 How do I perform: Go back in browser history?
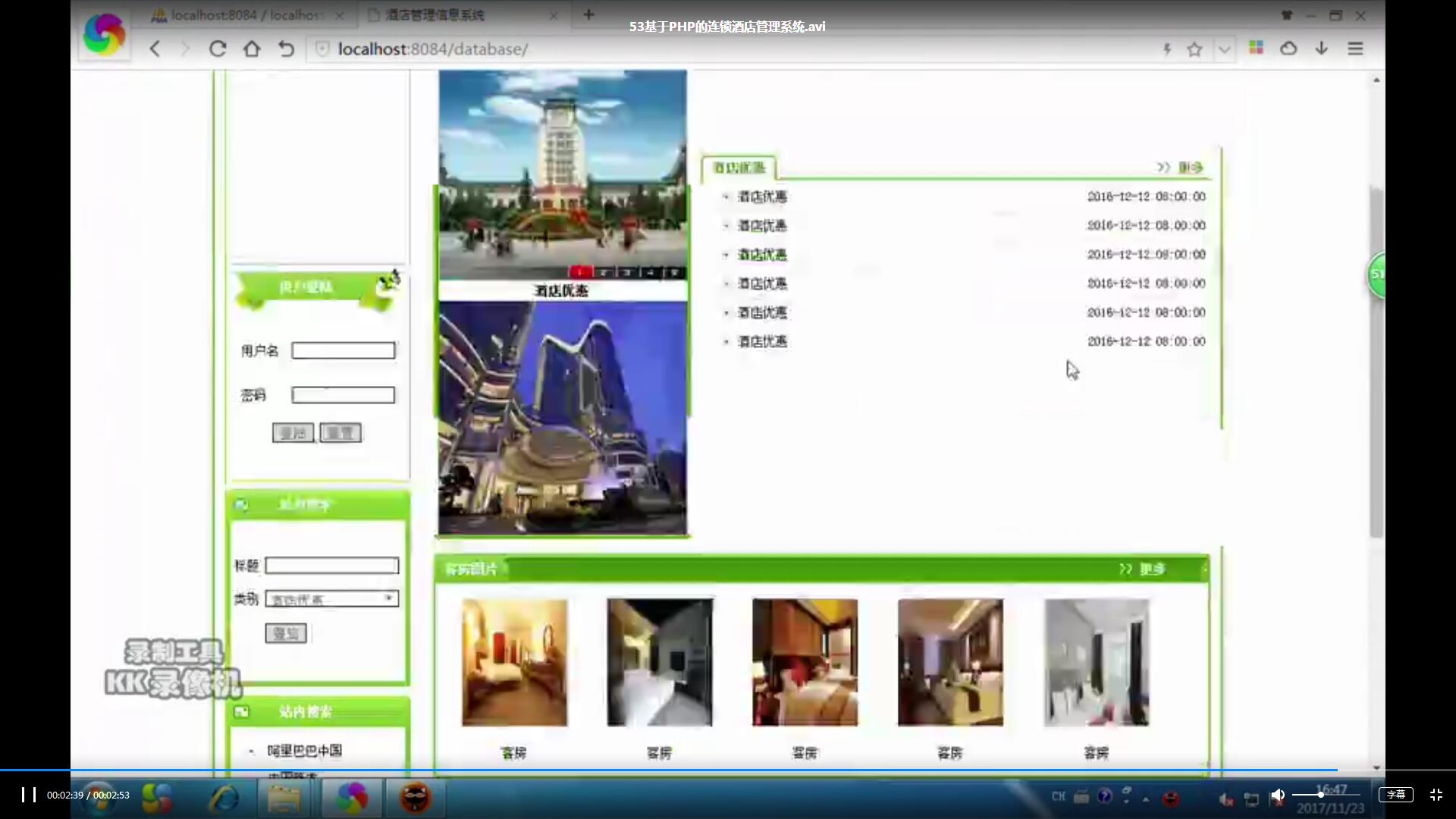pyautogui.click(x=155, y=49)
